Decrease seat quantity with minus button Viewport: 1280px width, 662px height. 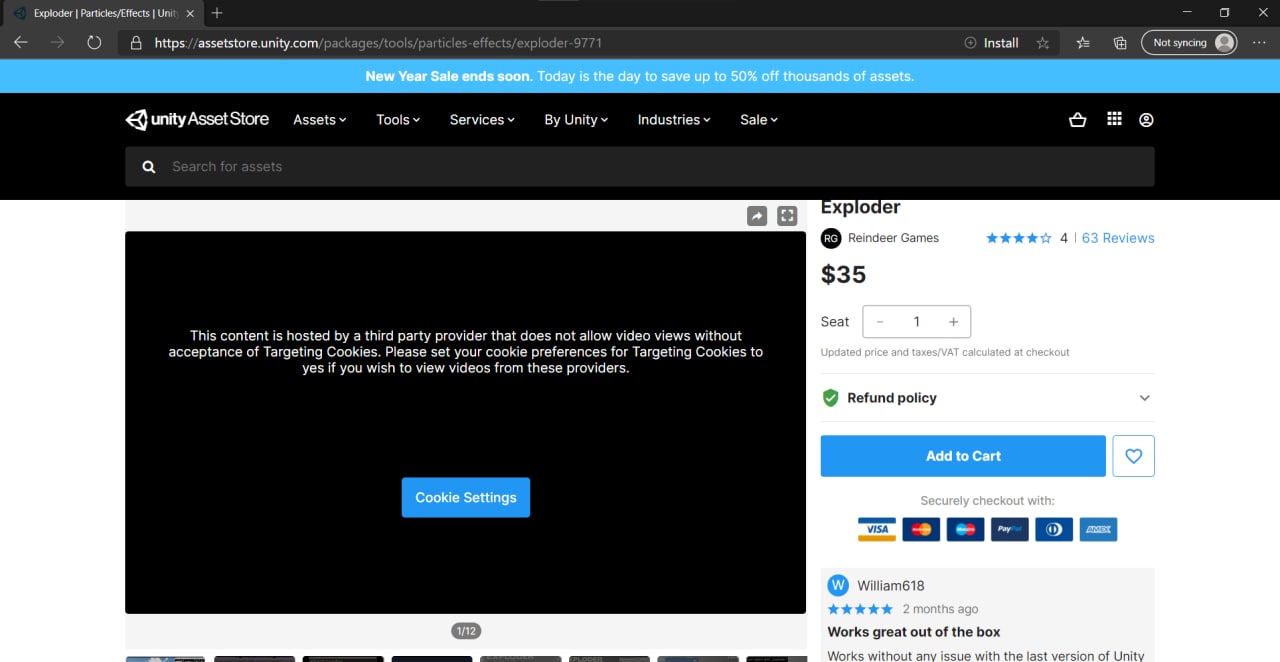[x=880, y=322]
